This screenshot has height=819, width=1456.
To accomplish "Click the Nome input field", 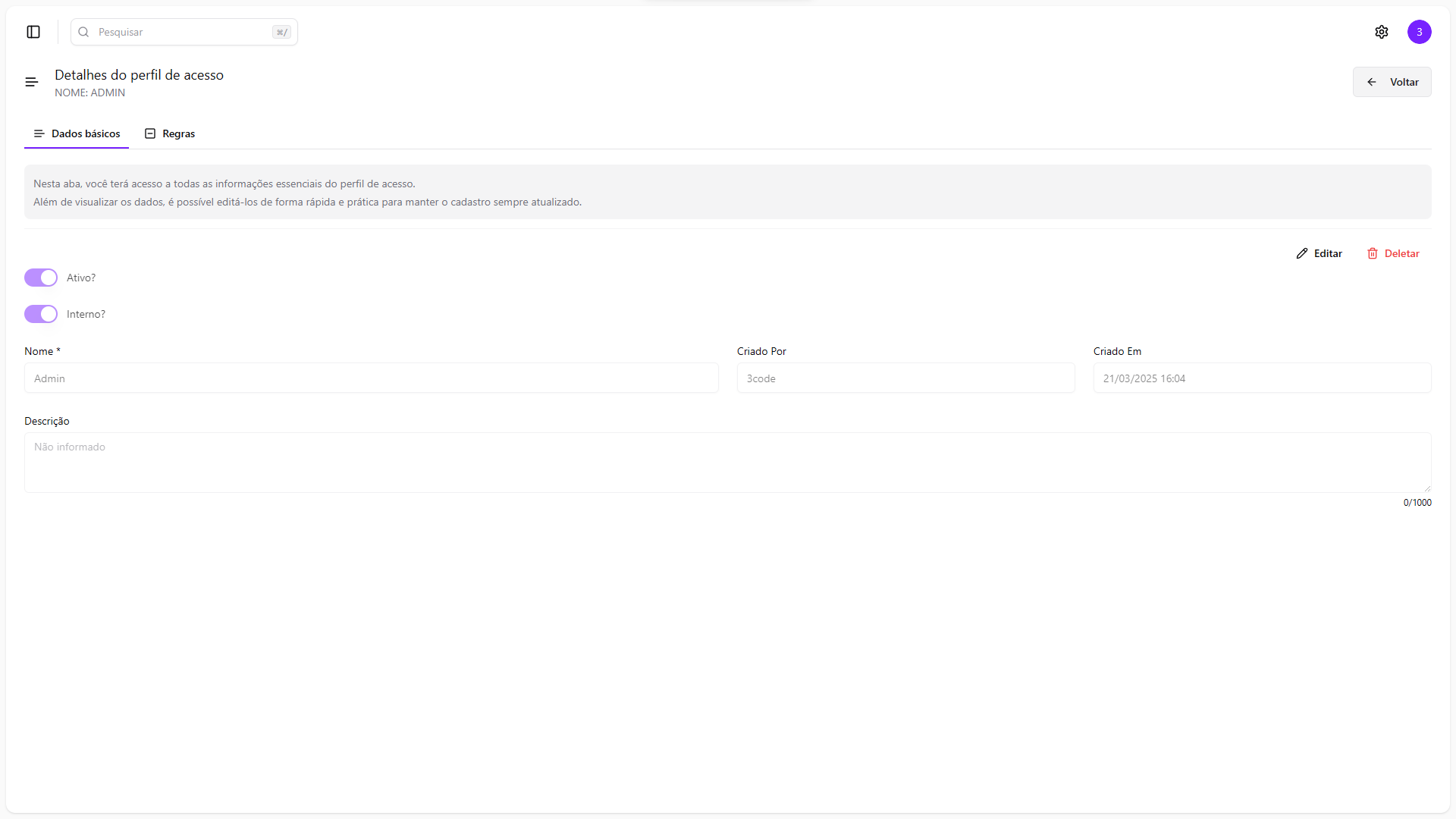I will (372, 378).
